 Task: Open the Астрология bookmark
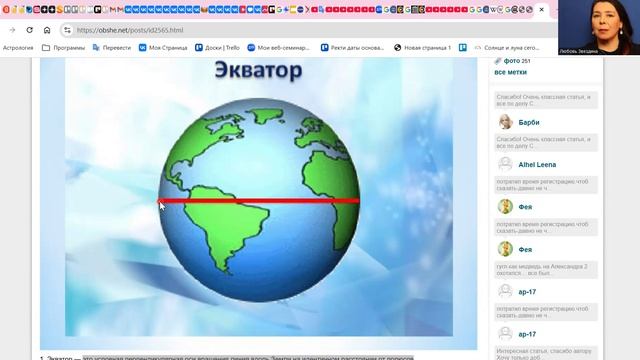[x=18, y=48]
